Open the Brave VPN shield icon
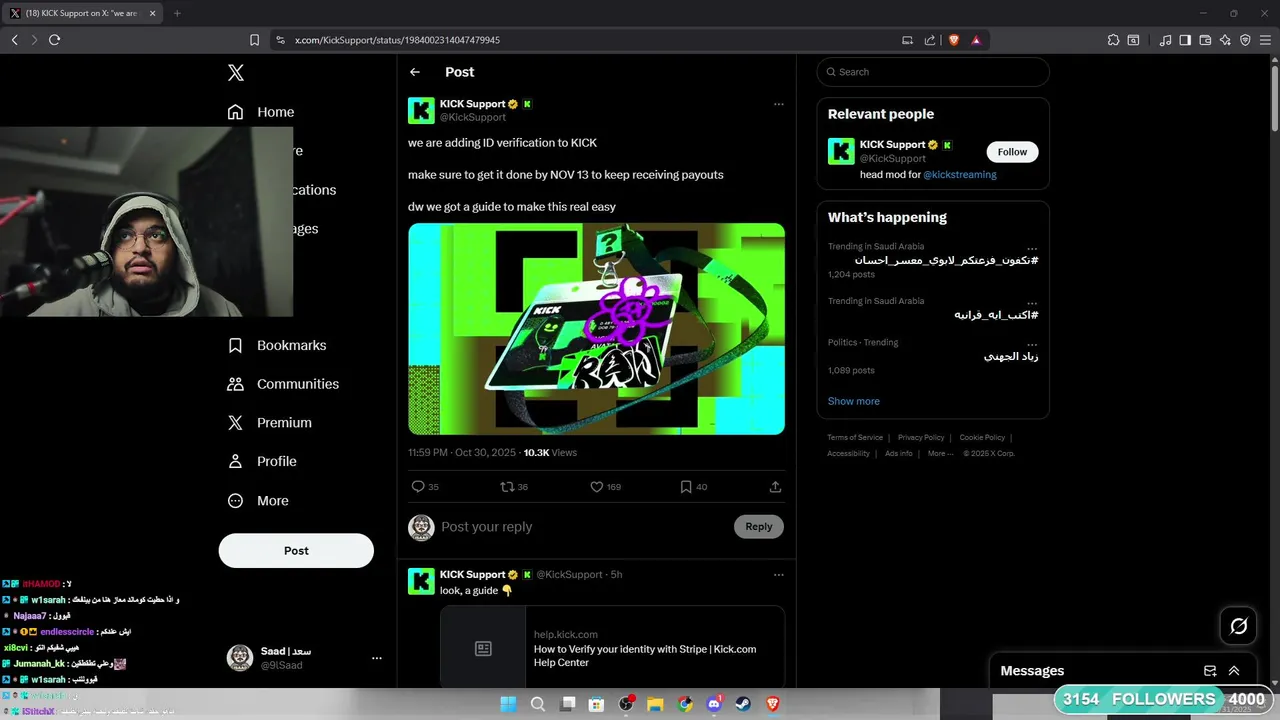 1245,40
